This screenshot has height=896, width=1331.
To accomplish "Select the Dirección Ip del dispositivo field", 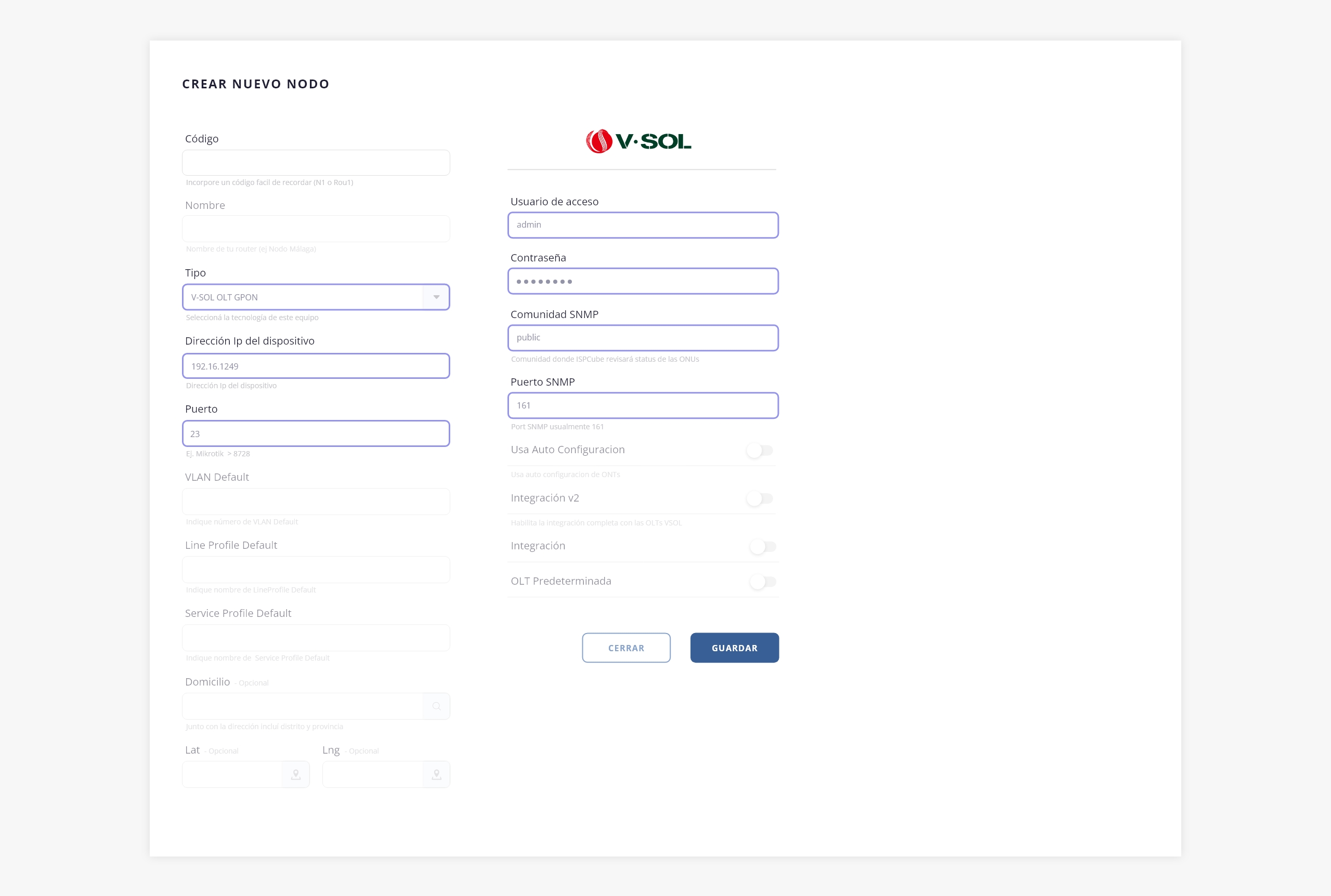I will pos(316,366).
